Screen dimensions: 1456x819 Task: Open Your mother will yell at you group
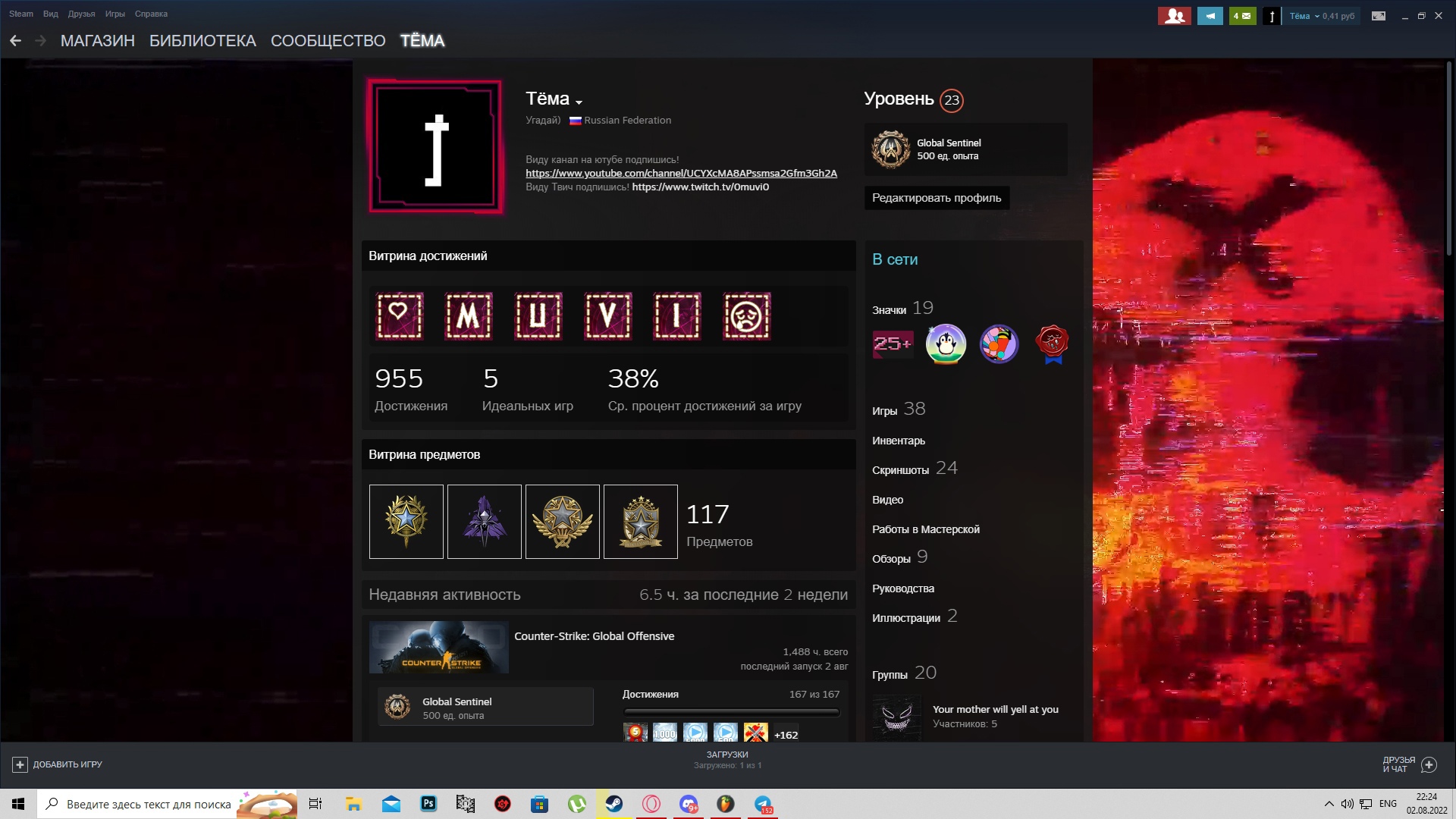click(996, 709)
